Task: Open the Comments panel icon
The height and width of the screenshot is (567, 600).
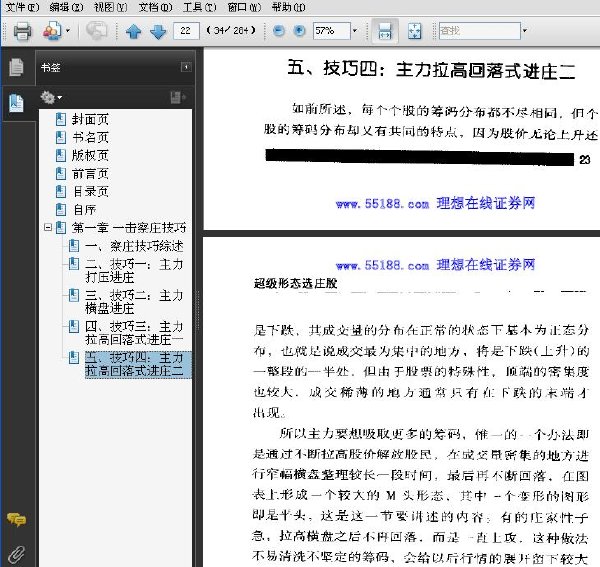Action: pos(16,520)
